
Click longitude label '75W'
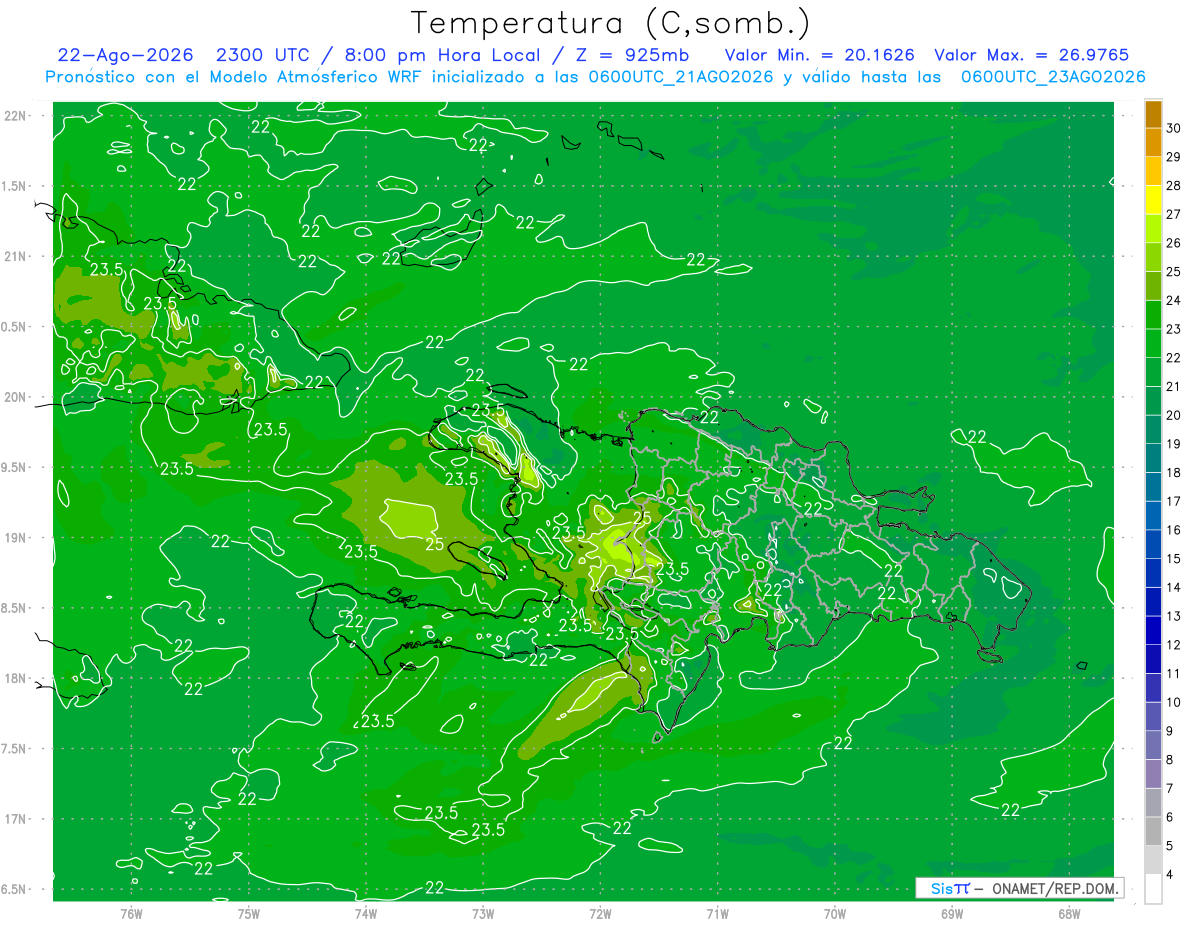tap(249, 914)
